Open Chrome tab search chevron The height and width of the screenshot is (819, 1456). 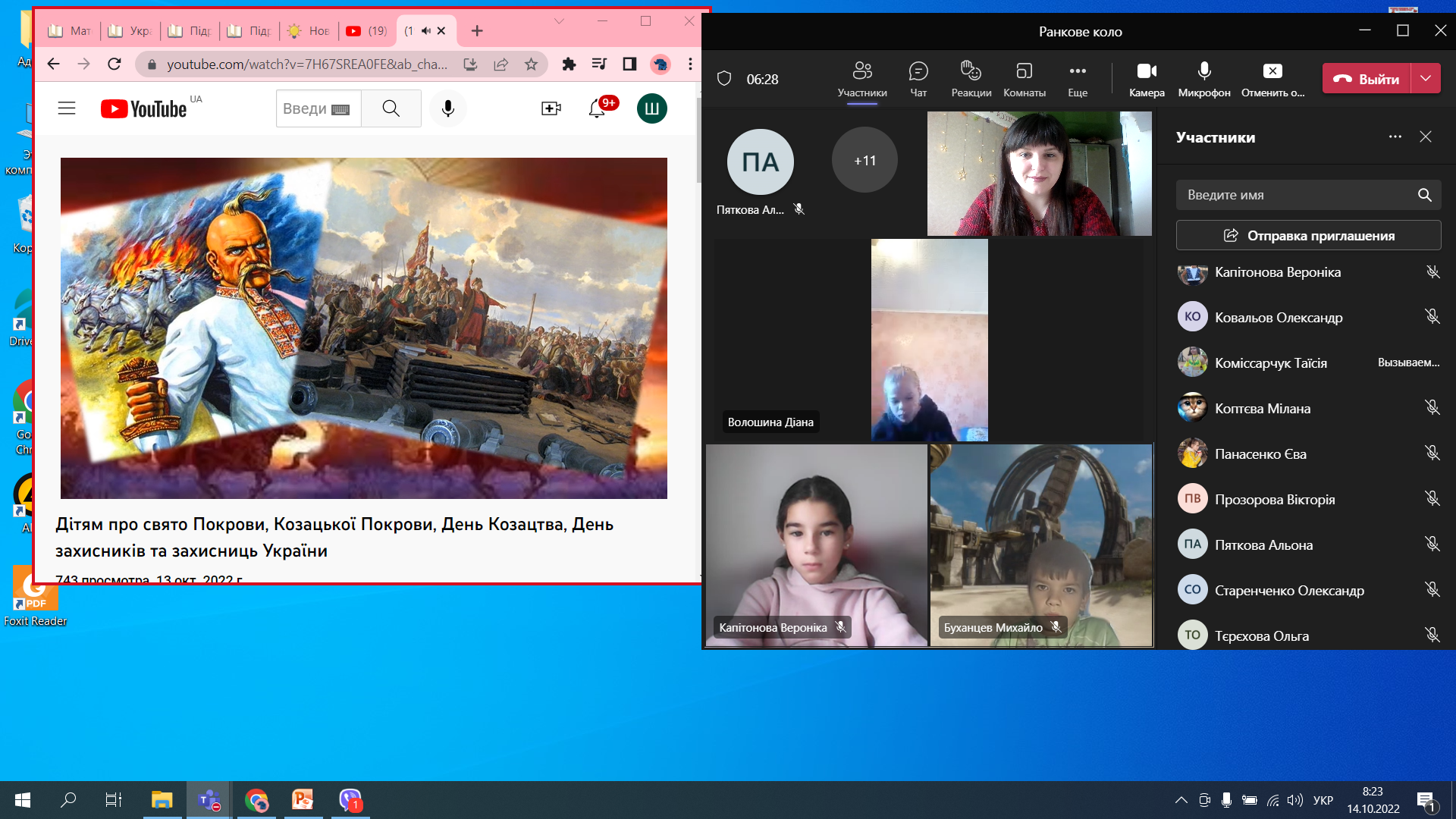(559, 21)
